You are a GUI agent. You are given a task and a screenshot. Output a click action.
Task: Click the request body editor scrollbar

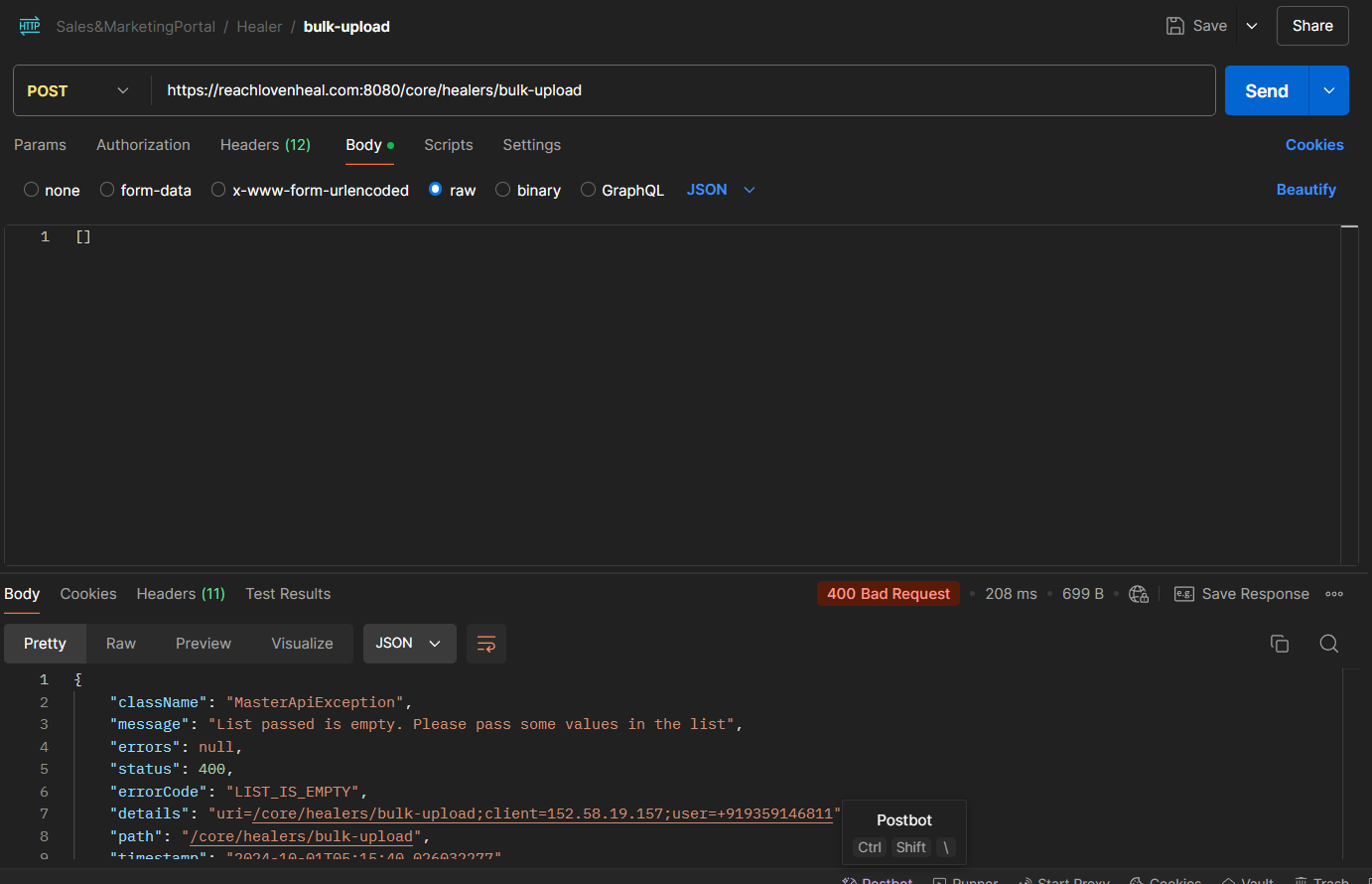1349,395
